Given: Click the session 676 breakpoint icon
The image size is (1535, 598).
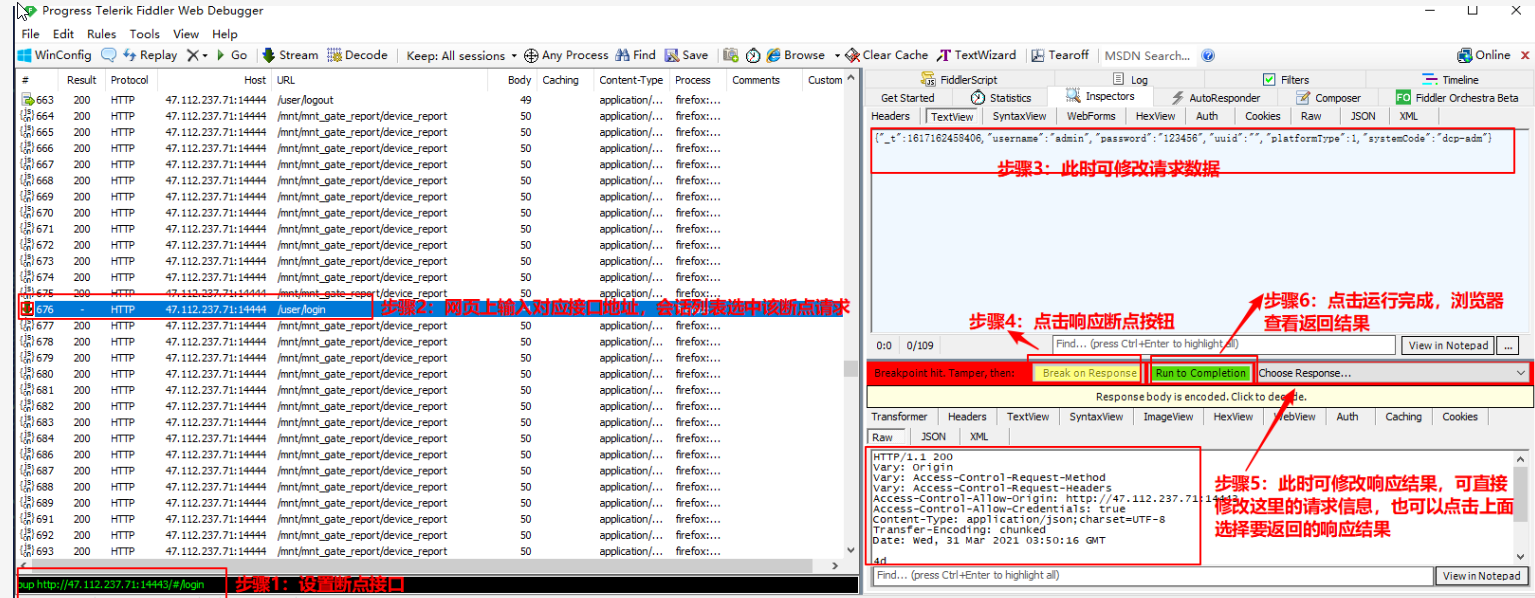Looking at the screenshot, I should click(x=27, y=310).
